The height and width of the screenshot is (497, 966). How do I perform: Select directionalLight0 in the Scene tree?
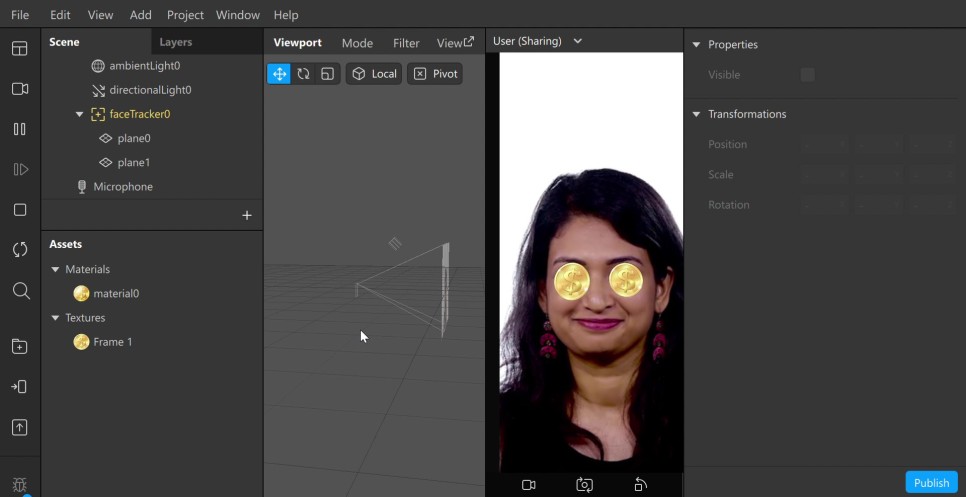point(152,90)
